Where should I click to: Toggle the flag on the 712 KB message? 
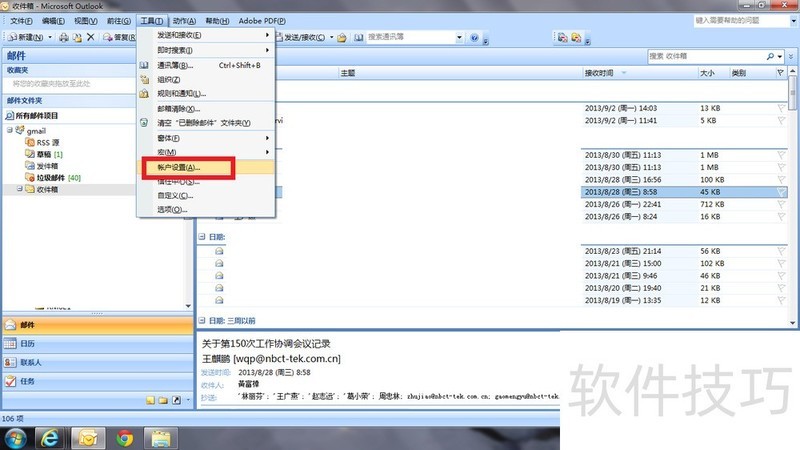tap(781, 204)
